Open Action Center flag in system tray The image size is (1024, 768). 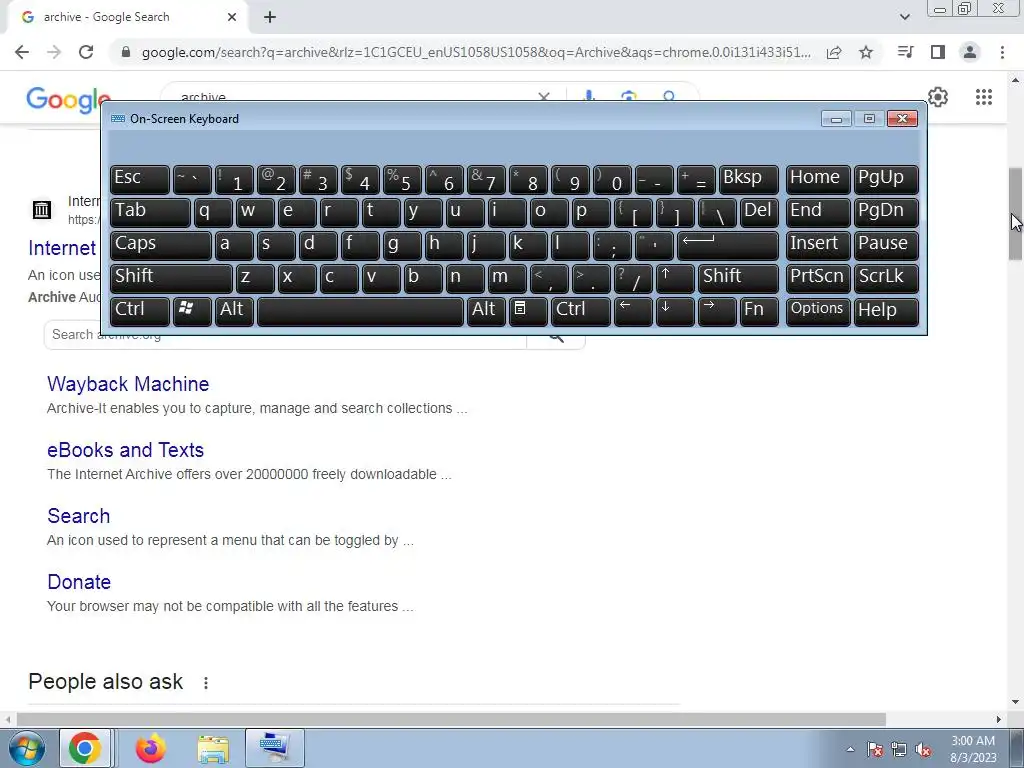pos(875,750)
